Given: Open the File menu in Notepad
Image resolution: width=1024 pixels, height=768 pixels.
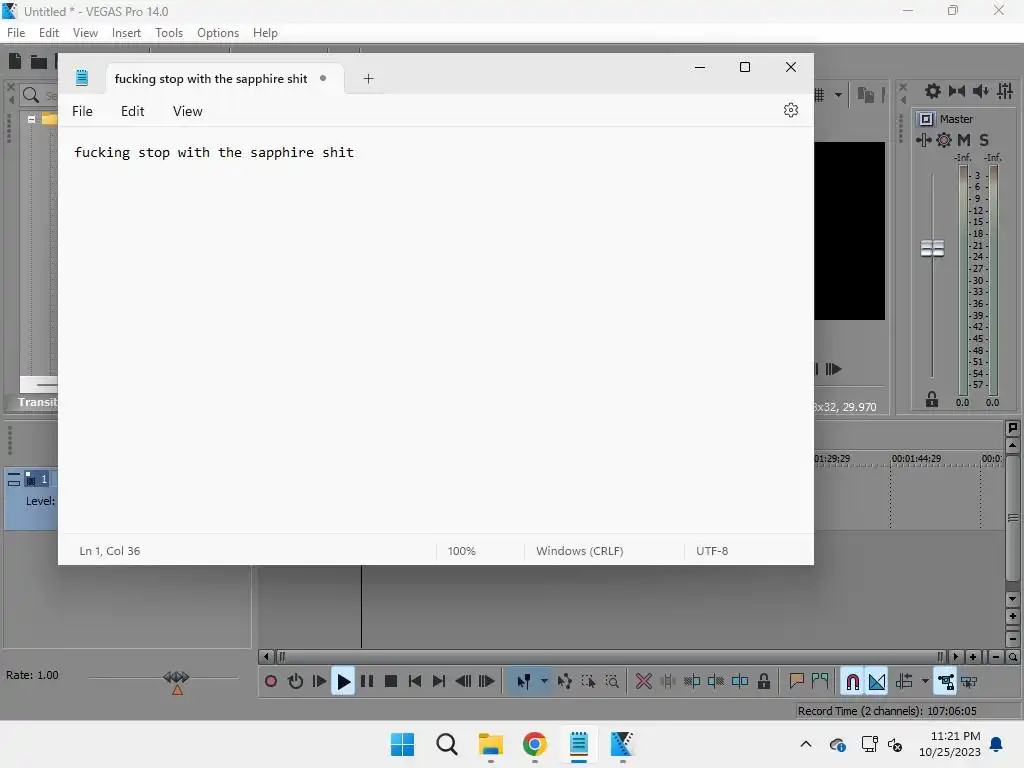Looking at the screenshot, I should (x=82, y=111).
